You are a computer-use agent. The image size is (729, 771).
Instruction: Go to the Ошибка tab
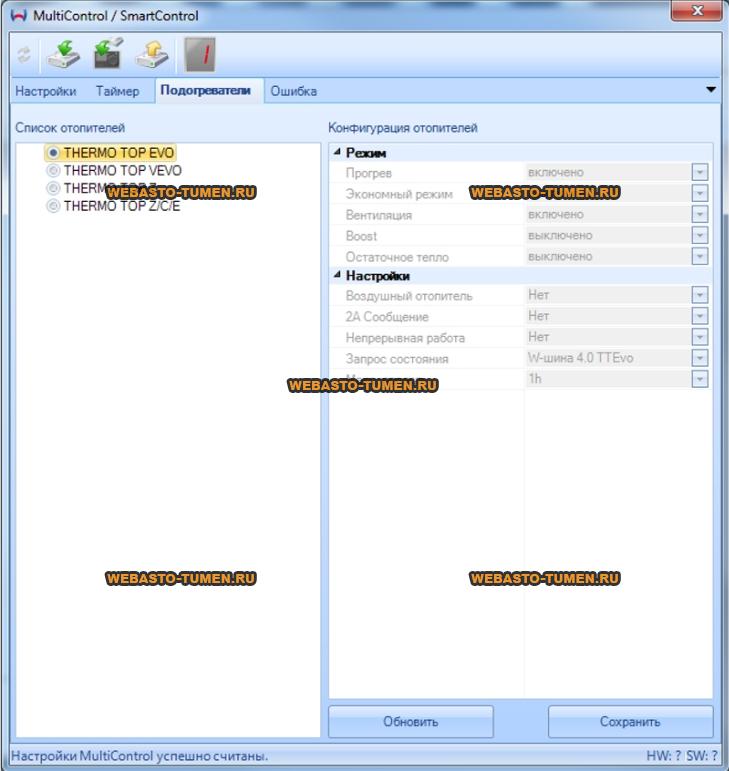tap(293, 91)
